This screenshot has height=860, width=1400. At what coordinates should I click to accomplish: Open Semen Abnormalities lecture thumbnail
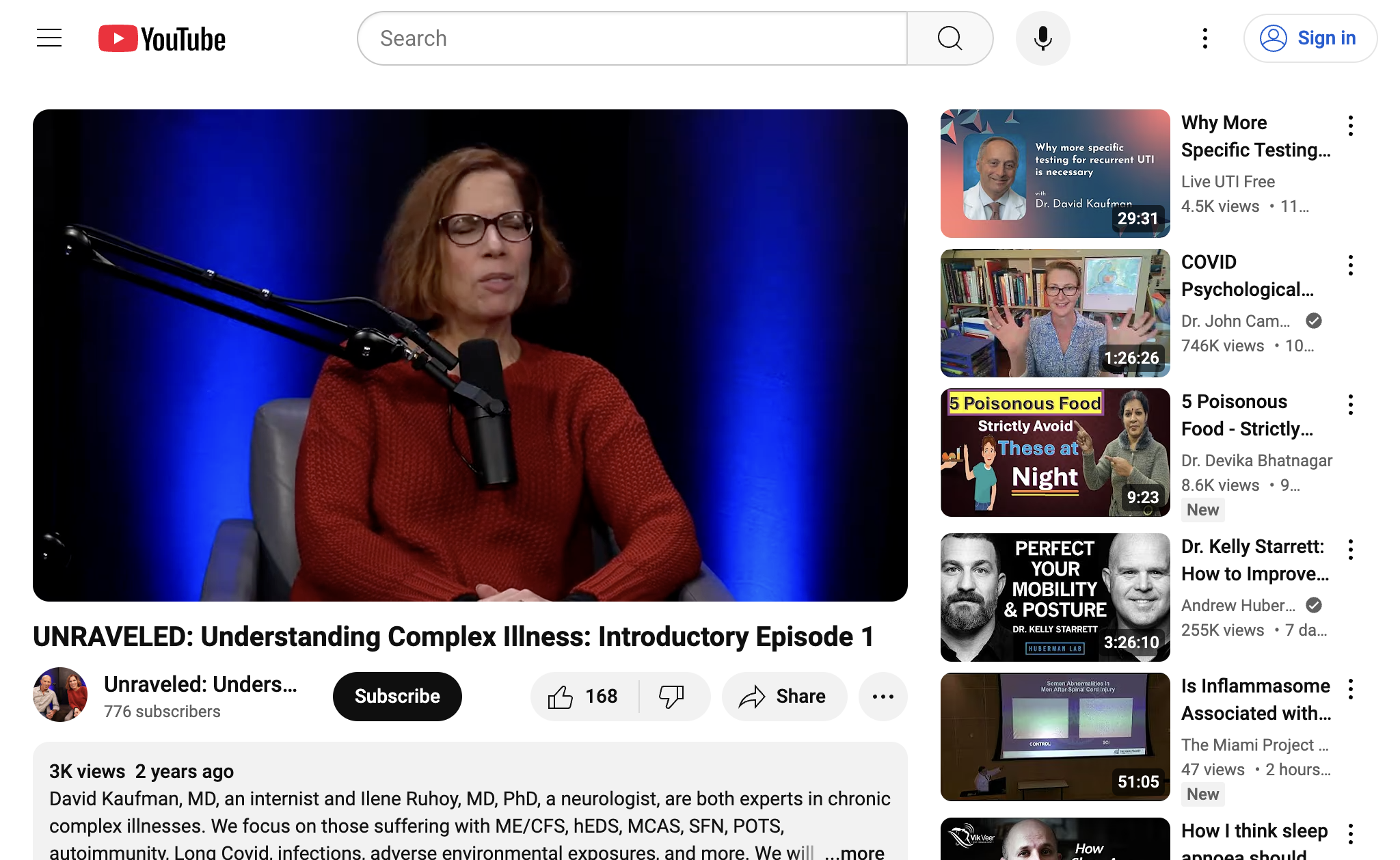click(1055, 737)
